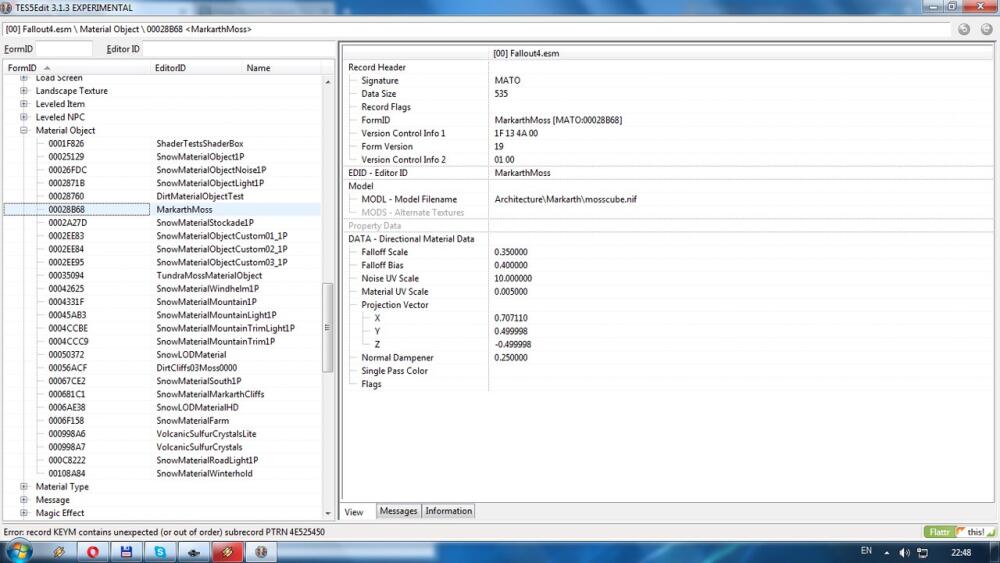Click the Normal Dampener value 0.250000
The height and width of the screenshot is (563, 1000).
(x=511, y=358)
